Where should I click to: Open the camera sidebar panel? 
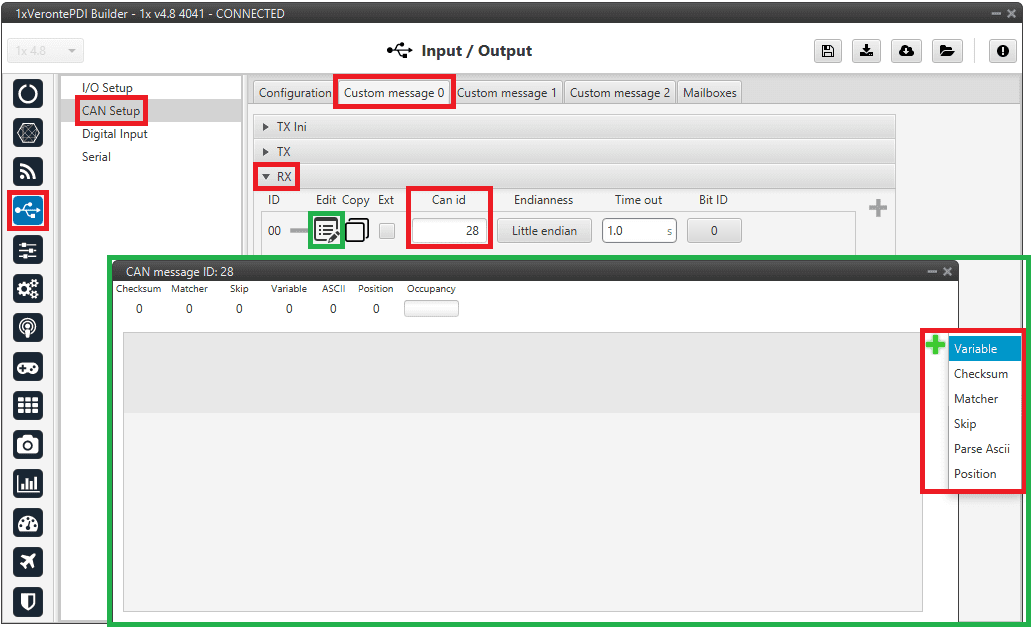(28, 444)
